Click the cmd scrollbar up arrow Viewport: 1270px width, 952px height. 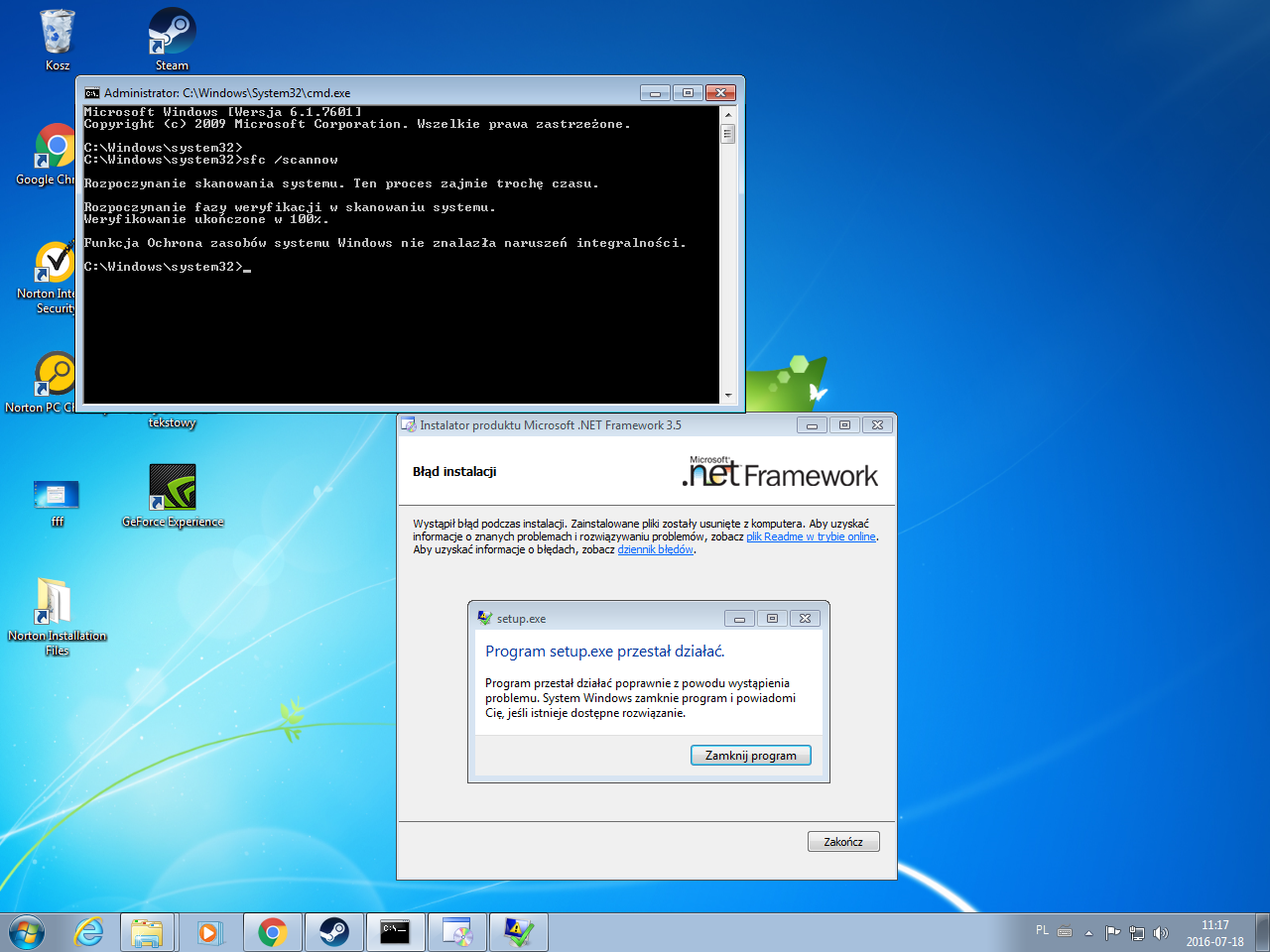[x=728, y=113]
